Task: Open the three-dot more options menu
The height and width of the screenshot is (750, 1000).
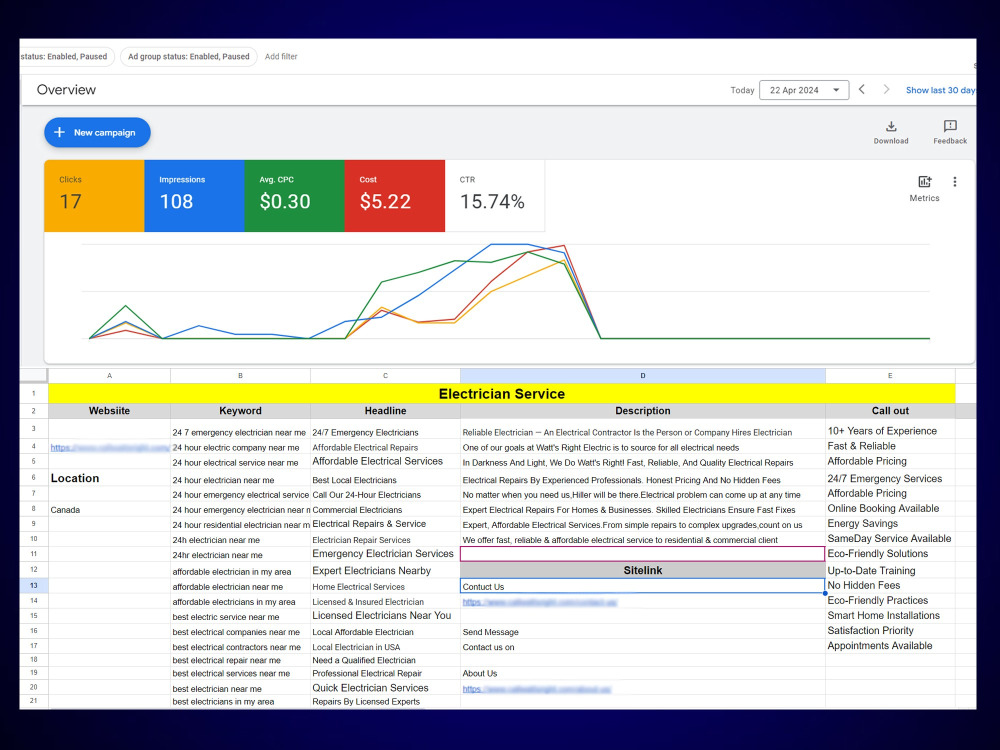Action: pos(955,182)
